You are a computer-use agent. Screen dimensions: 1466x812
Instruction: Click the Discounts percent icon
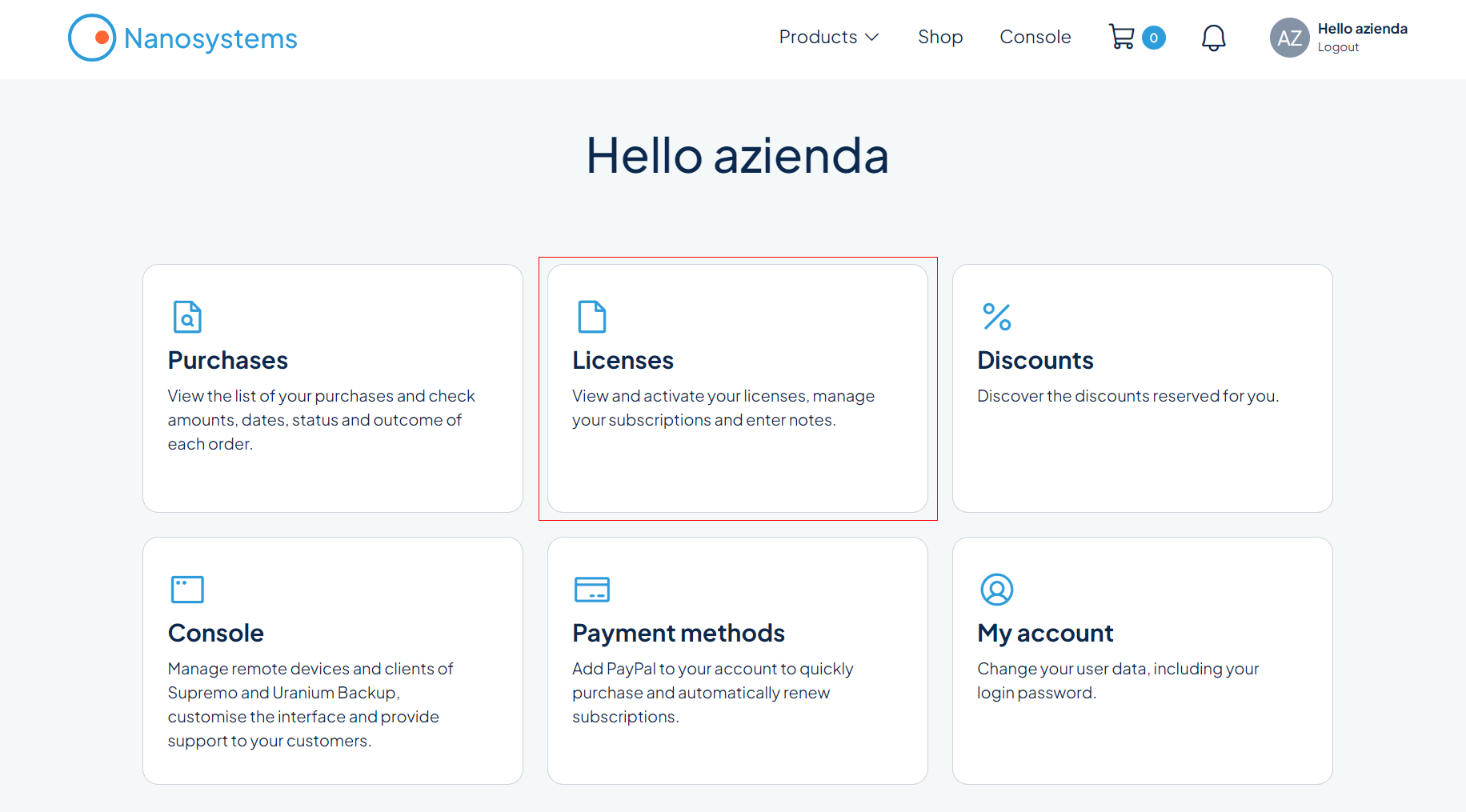[997, 317]
